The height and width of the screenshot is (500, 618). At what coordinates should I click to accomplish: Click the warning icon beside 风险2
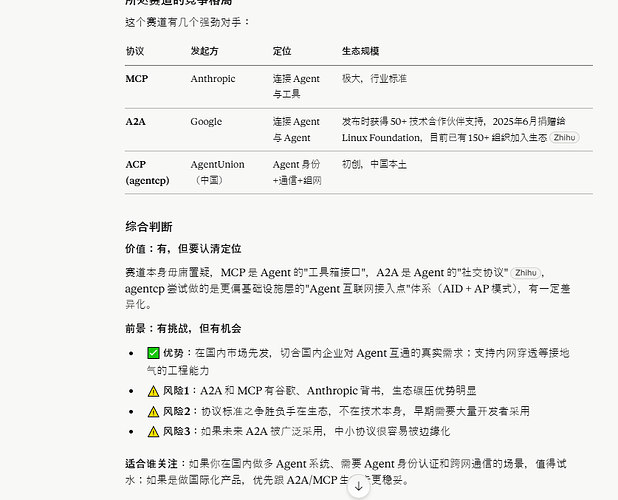tap(153, 412)
